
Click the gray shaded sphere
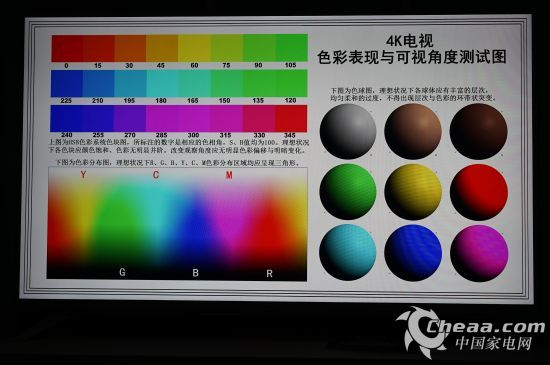click(348, 131)
